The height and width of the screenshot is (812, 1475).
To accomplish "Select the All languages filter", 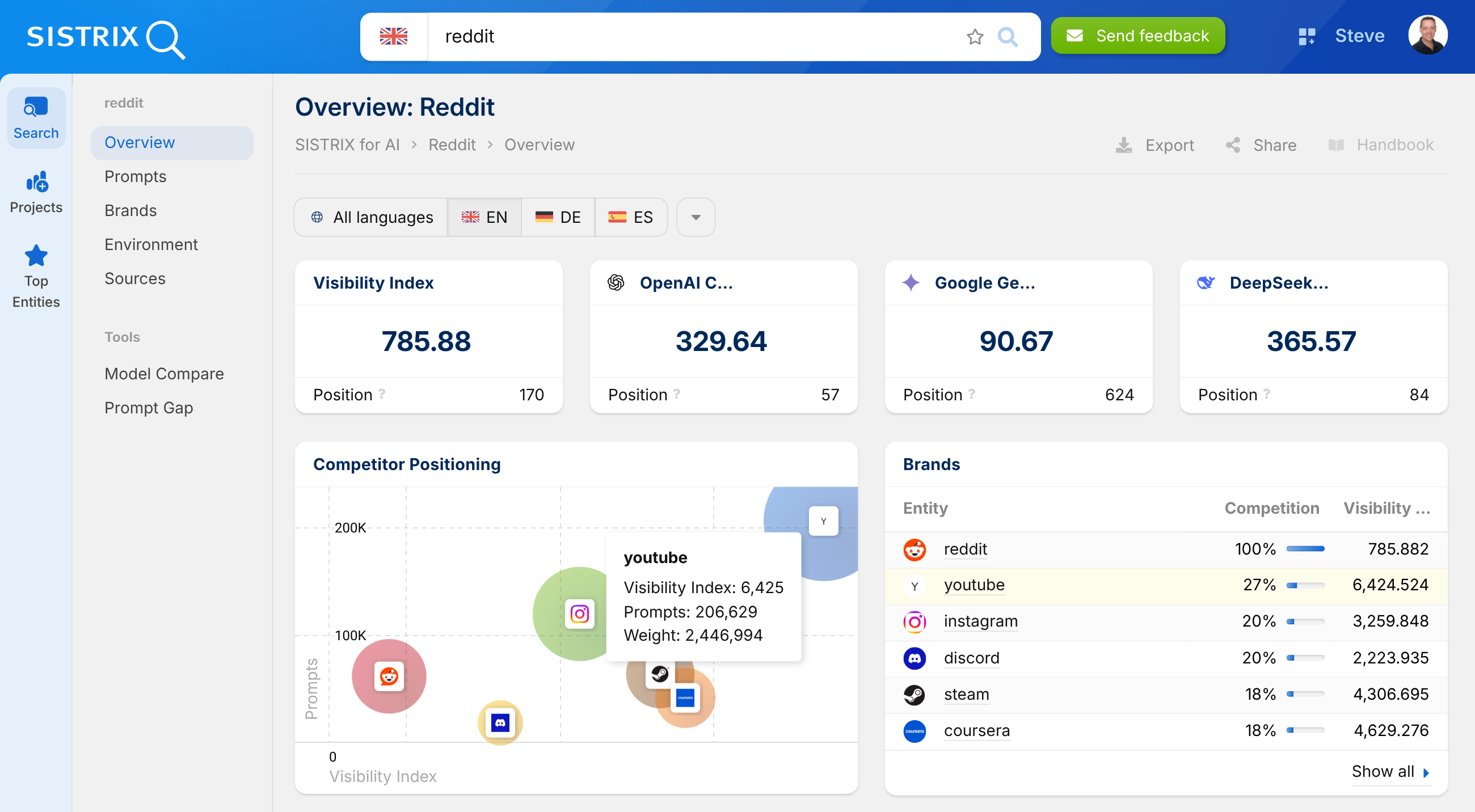I will [x=371, y=217].
